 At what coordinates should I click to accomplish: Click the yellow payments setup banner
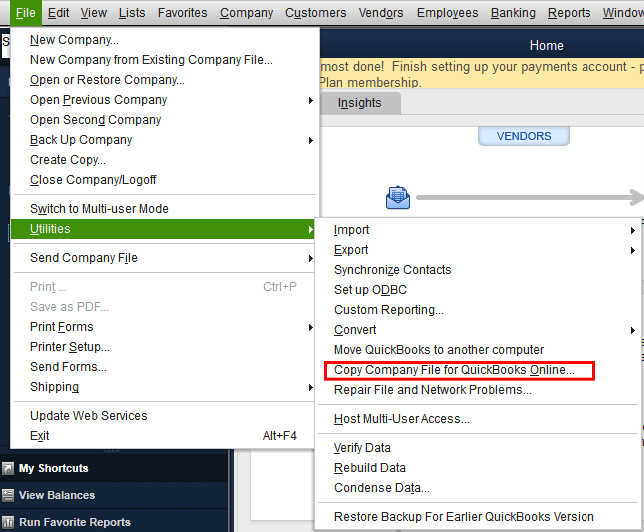pyautogui.click(x=481, y=74)
